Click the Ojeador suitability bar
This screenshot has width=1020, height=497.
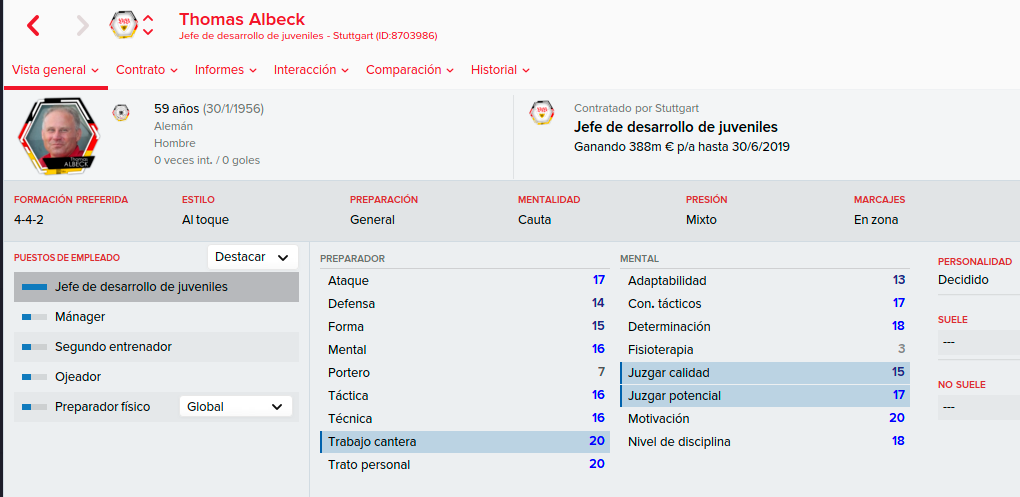click(34, 377)
